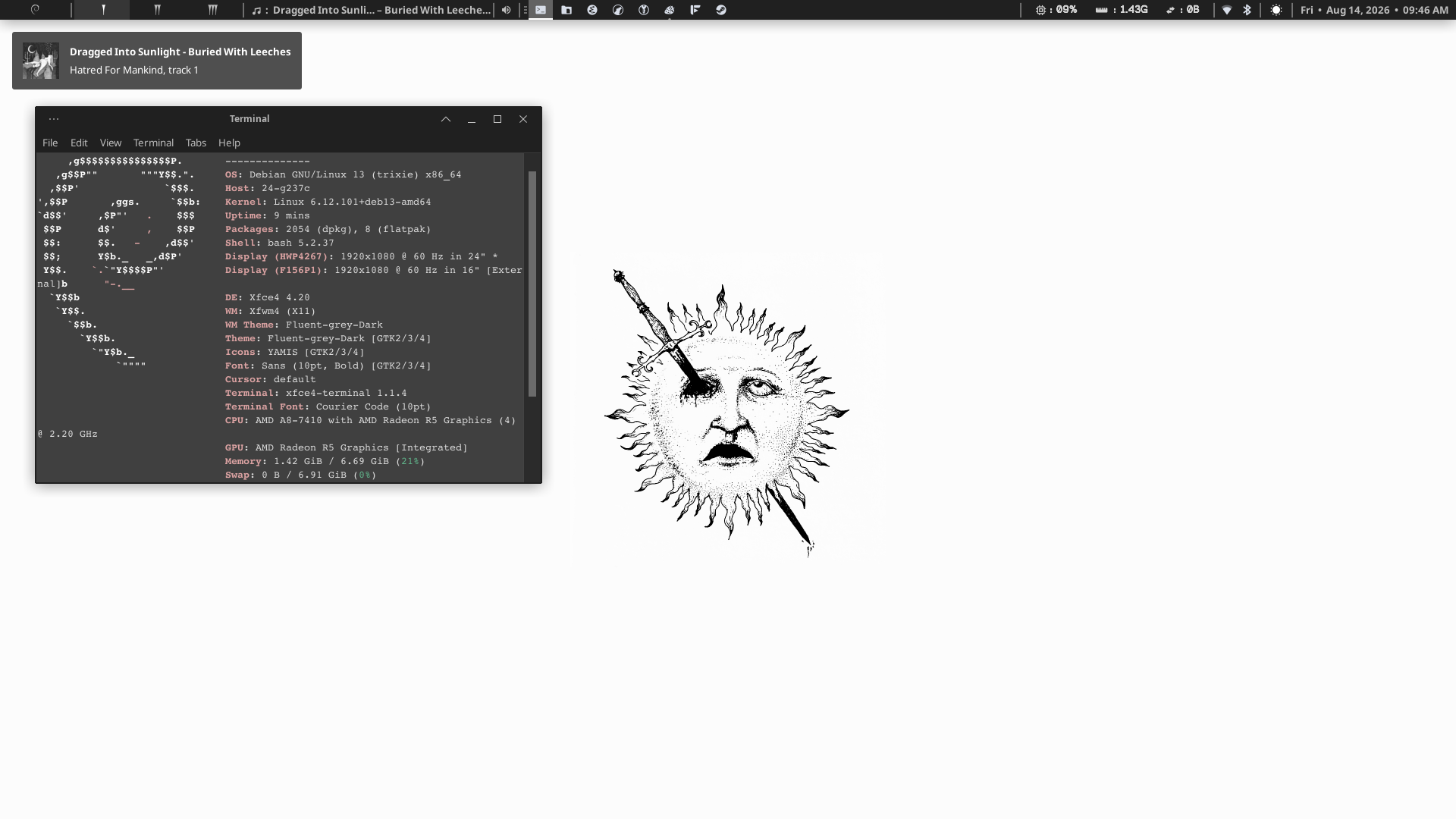Viewport: 1456px width, 819px height.
Task: Open the brightness sun indicator
Action: [1276, 10]
